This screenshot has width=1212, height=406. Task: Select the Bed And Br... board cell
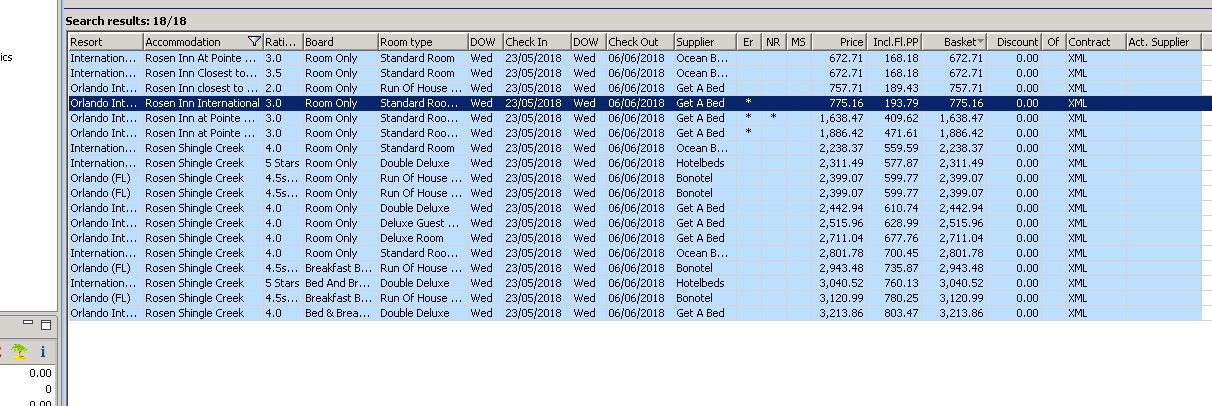point(339,283)
